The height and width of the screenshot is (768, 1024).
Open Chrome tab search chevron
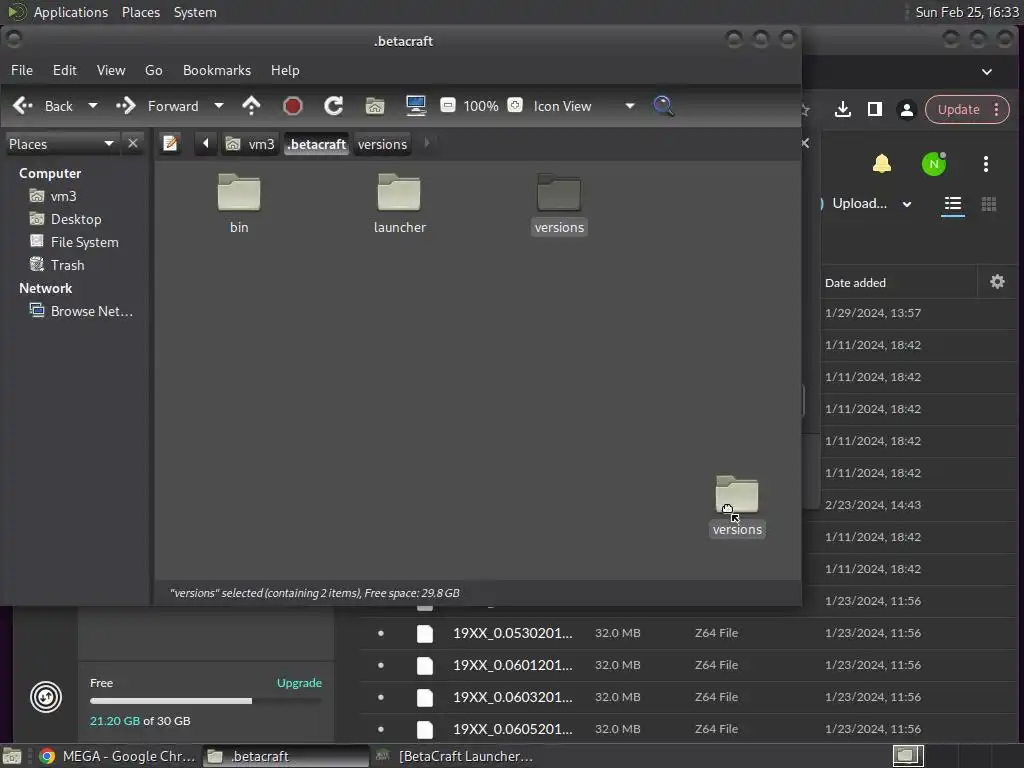pyautogui.click(x=987, y=71)
